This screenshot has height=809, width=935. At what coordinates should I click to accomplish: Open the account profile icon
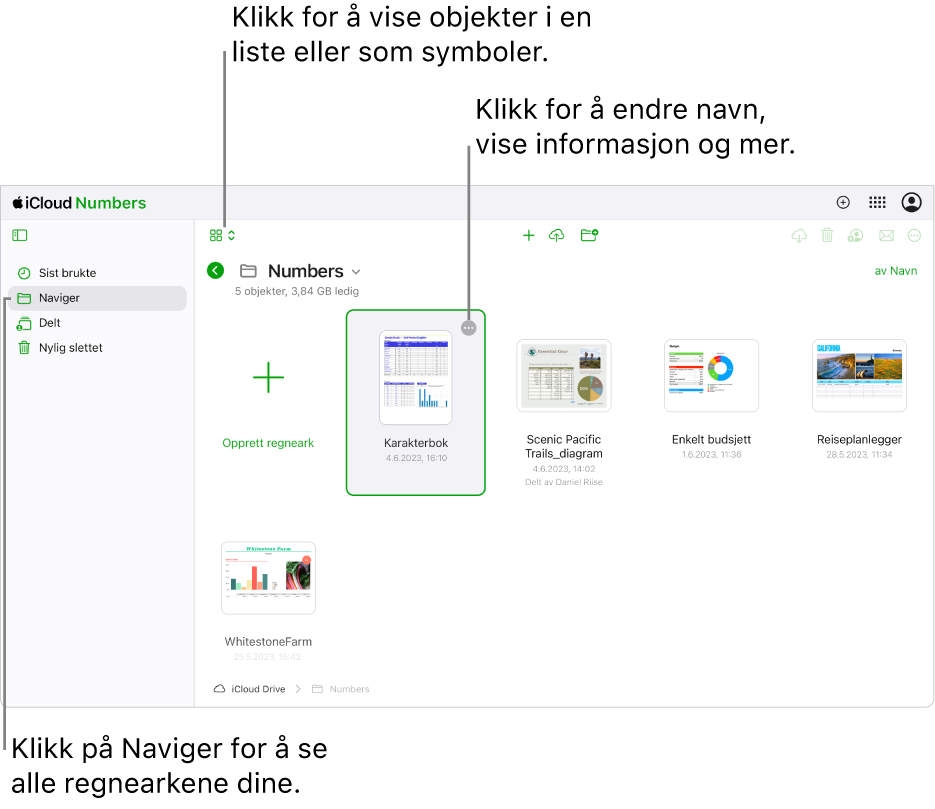[x=911, y=203]
